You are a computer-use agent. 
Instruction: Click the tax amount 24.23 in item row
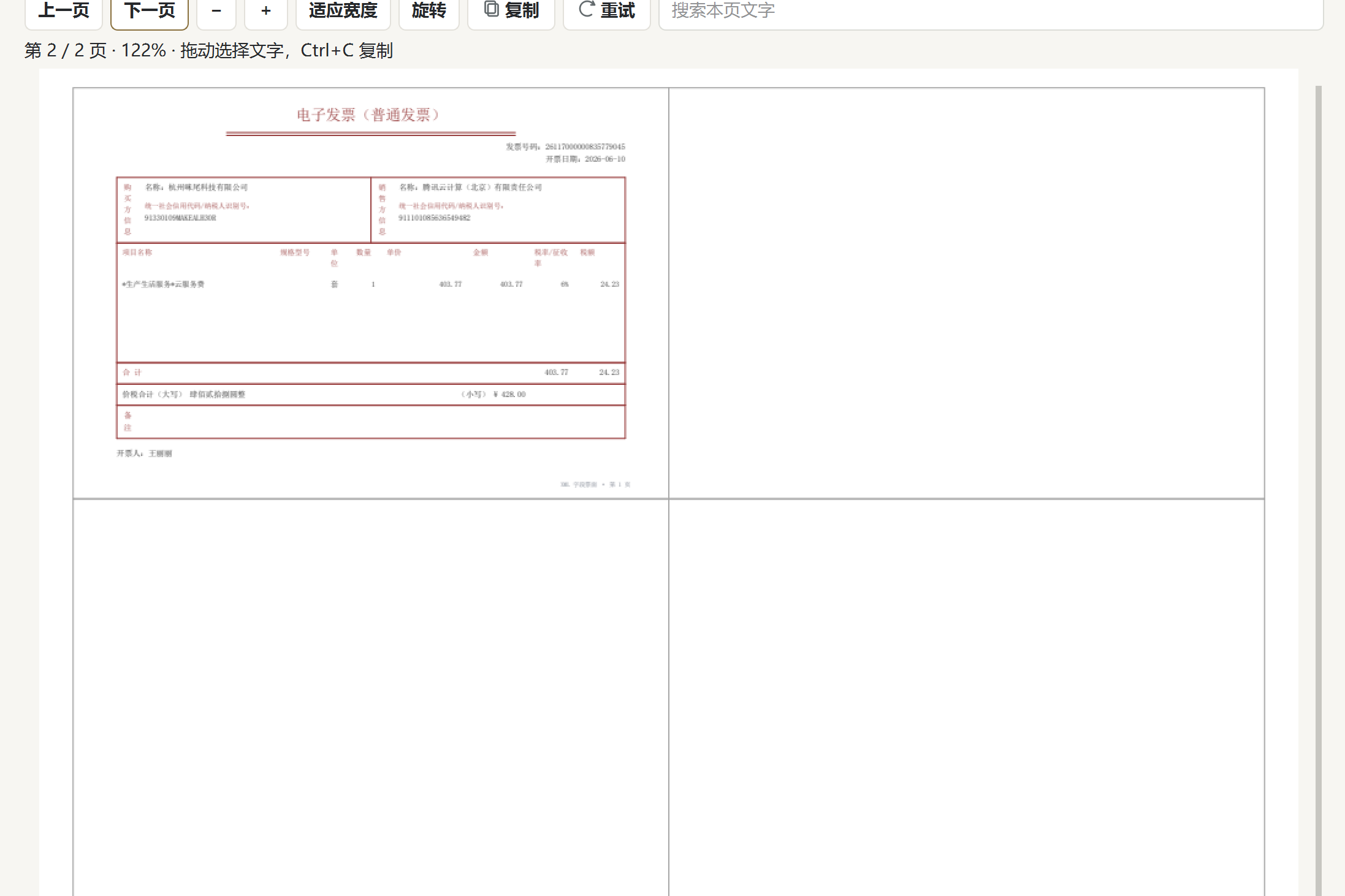pos(609,284)
